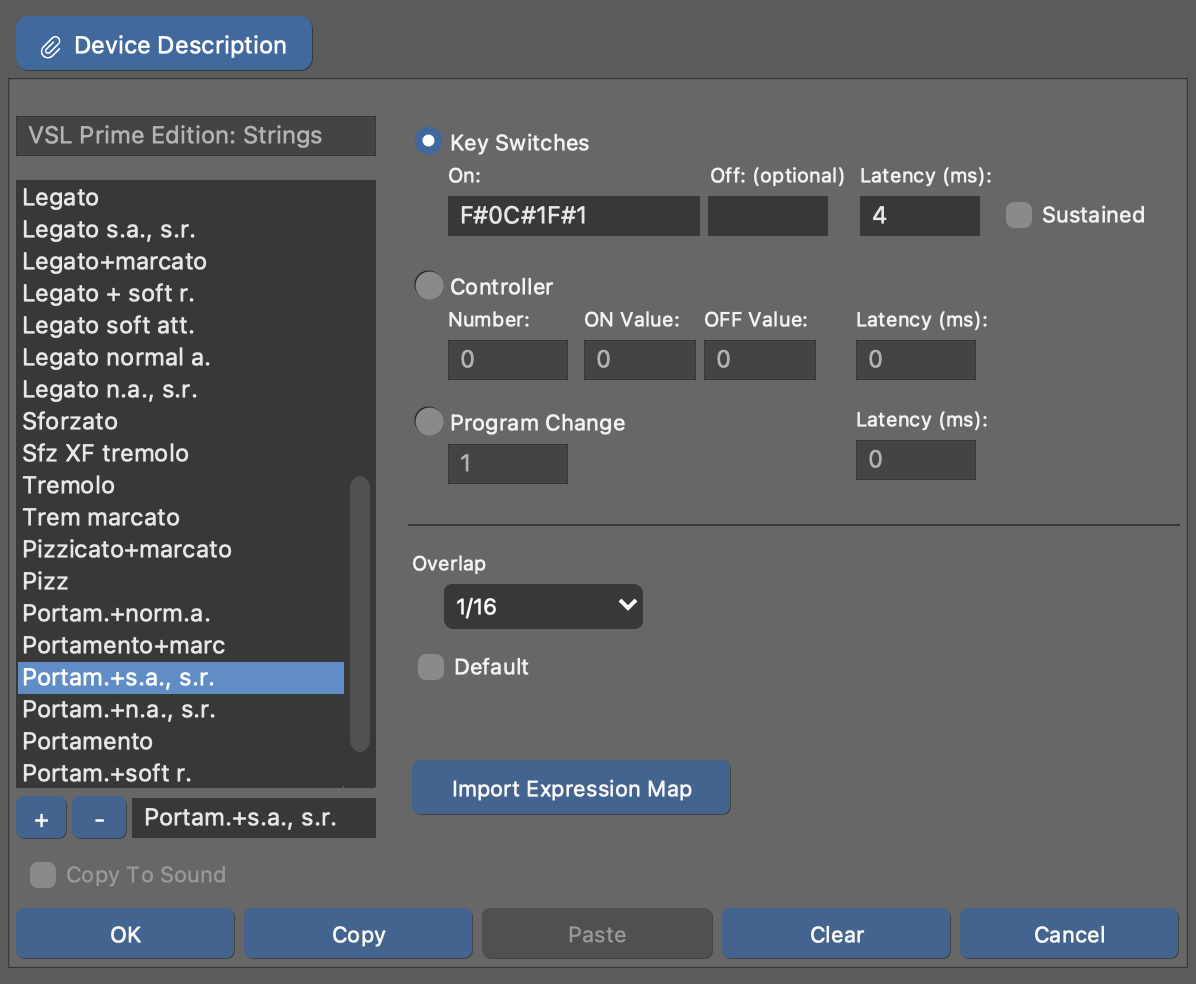
Task: Click the Device Description paperclip button
Action: point(164,45)
